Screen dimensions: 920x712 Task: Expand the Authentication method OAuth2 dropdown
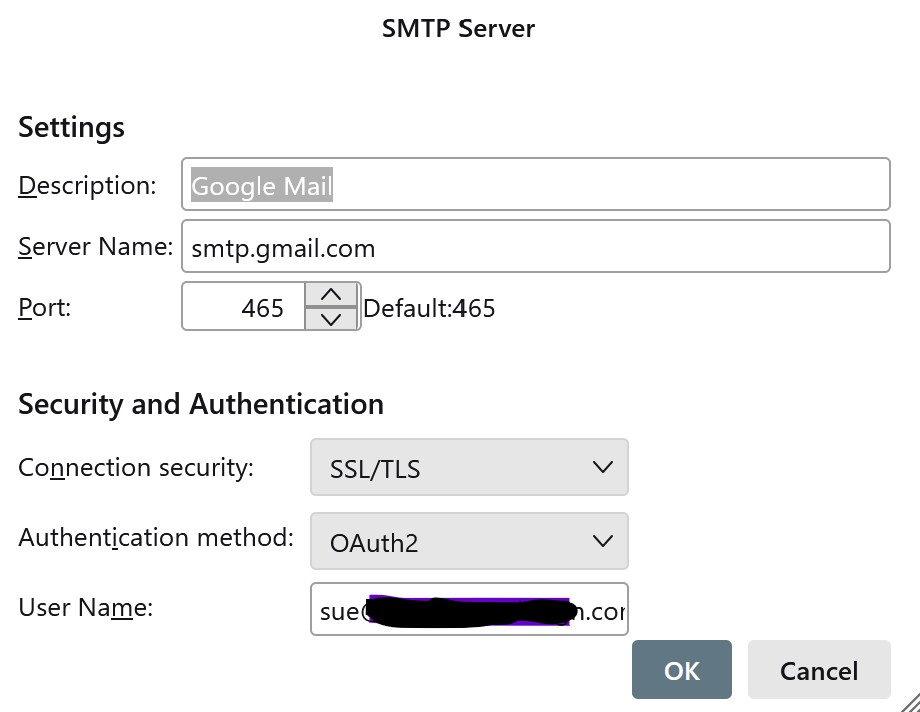click(x=469, y=542)
